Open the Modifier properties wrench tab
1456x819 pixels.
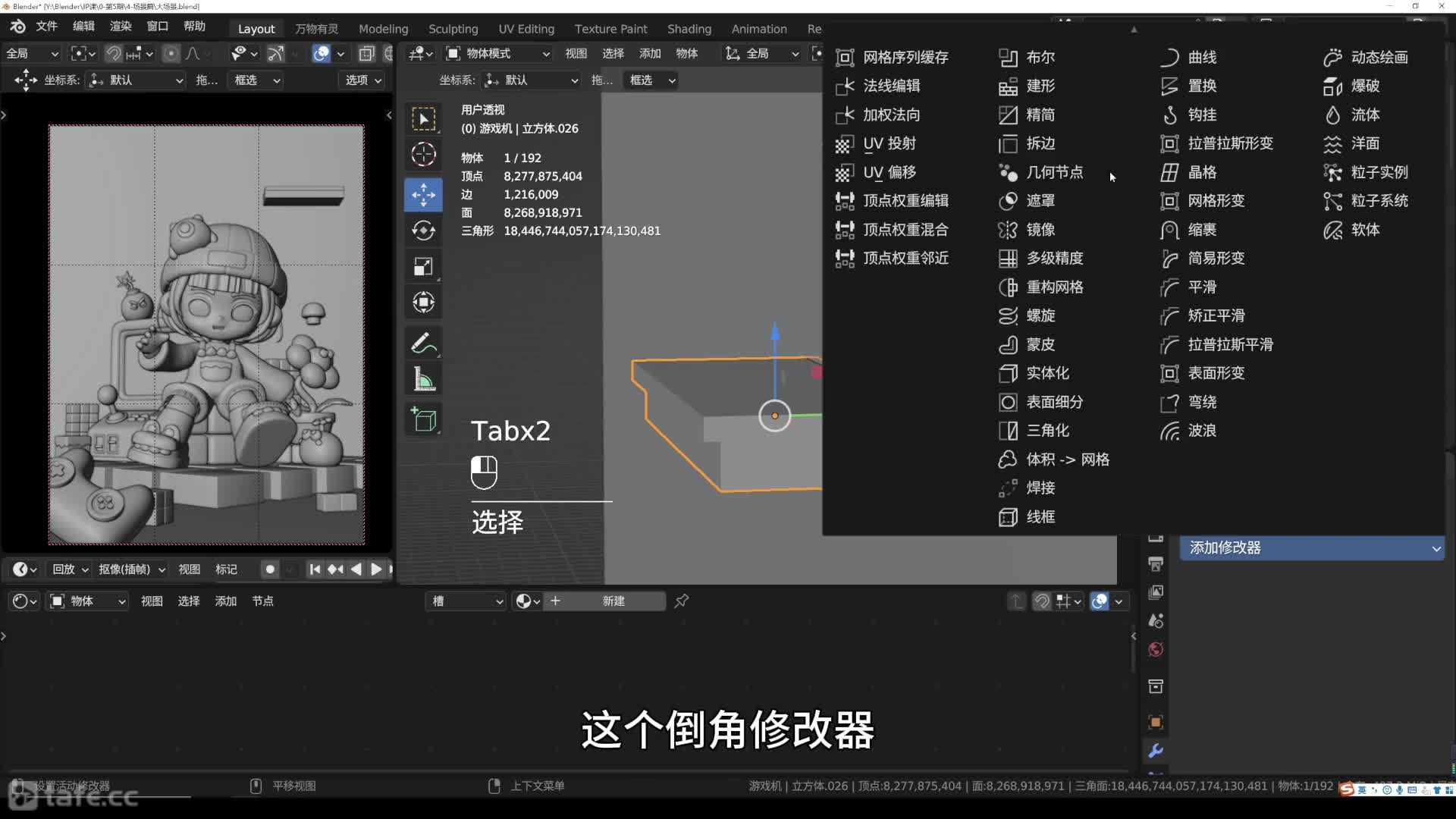click(x=1156, y=751)
